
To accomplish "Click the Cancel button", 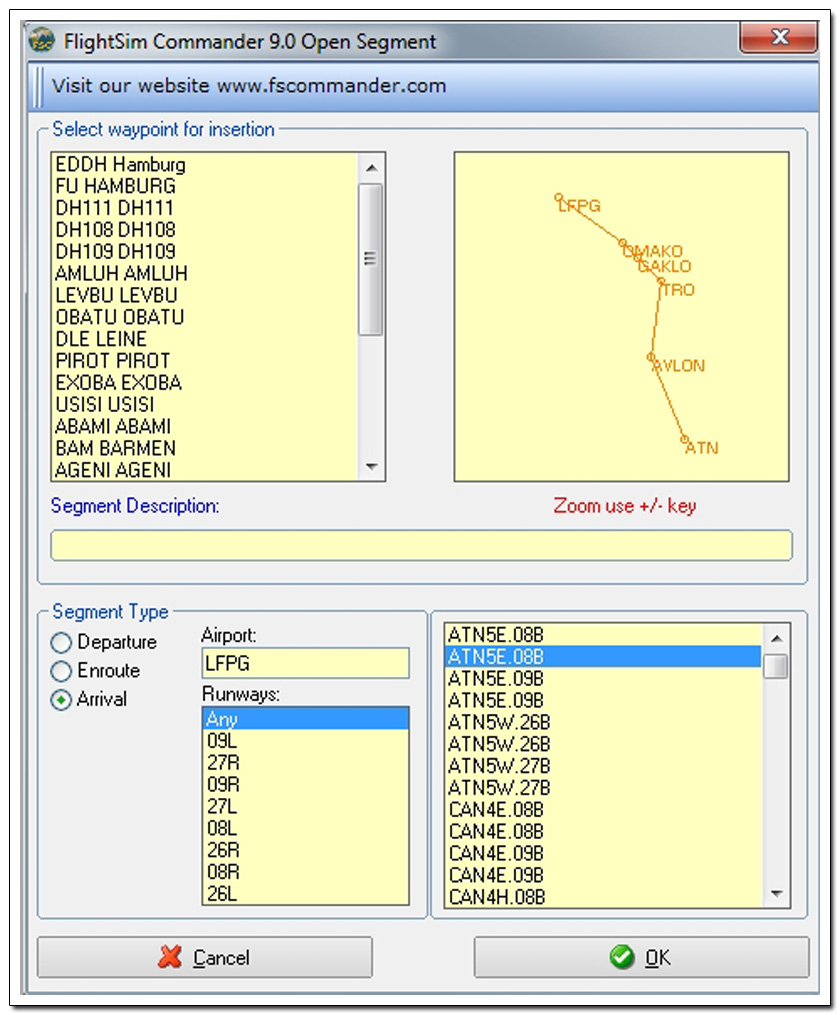I will click(x=204, y=957).
